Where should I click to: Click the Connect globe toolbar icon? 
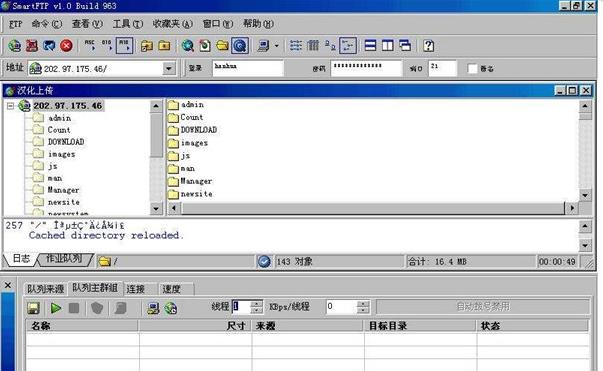[x=15, y=46]
